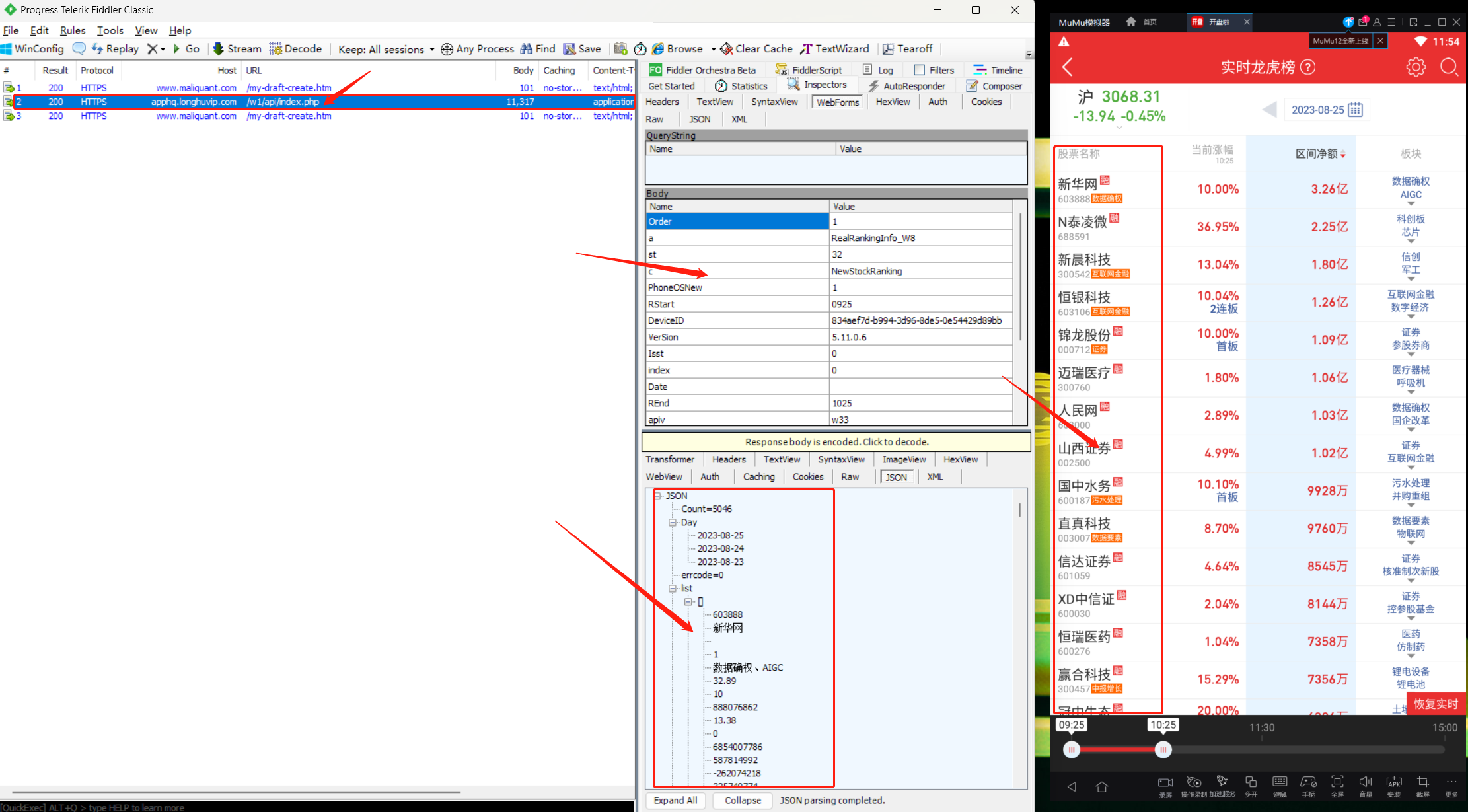1468x812 pixels.
Task: Open settings gear in 开盘啦 app
Action: pos(1415,67)
